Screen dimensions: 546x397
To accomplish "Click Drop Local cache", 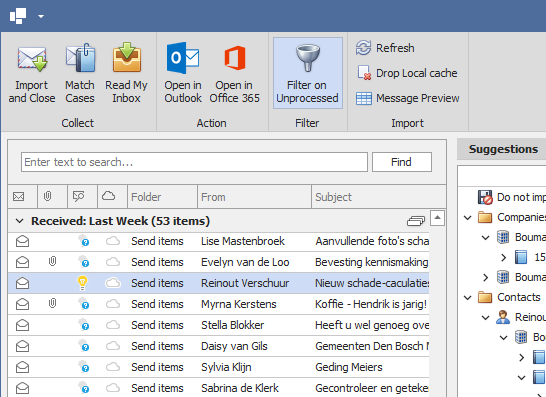I will (406, 73).
